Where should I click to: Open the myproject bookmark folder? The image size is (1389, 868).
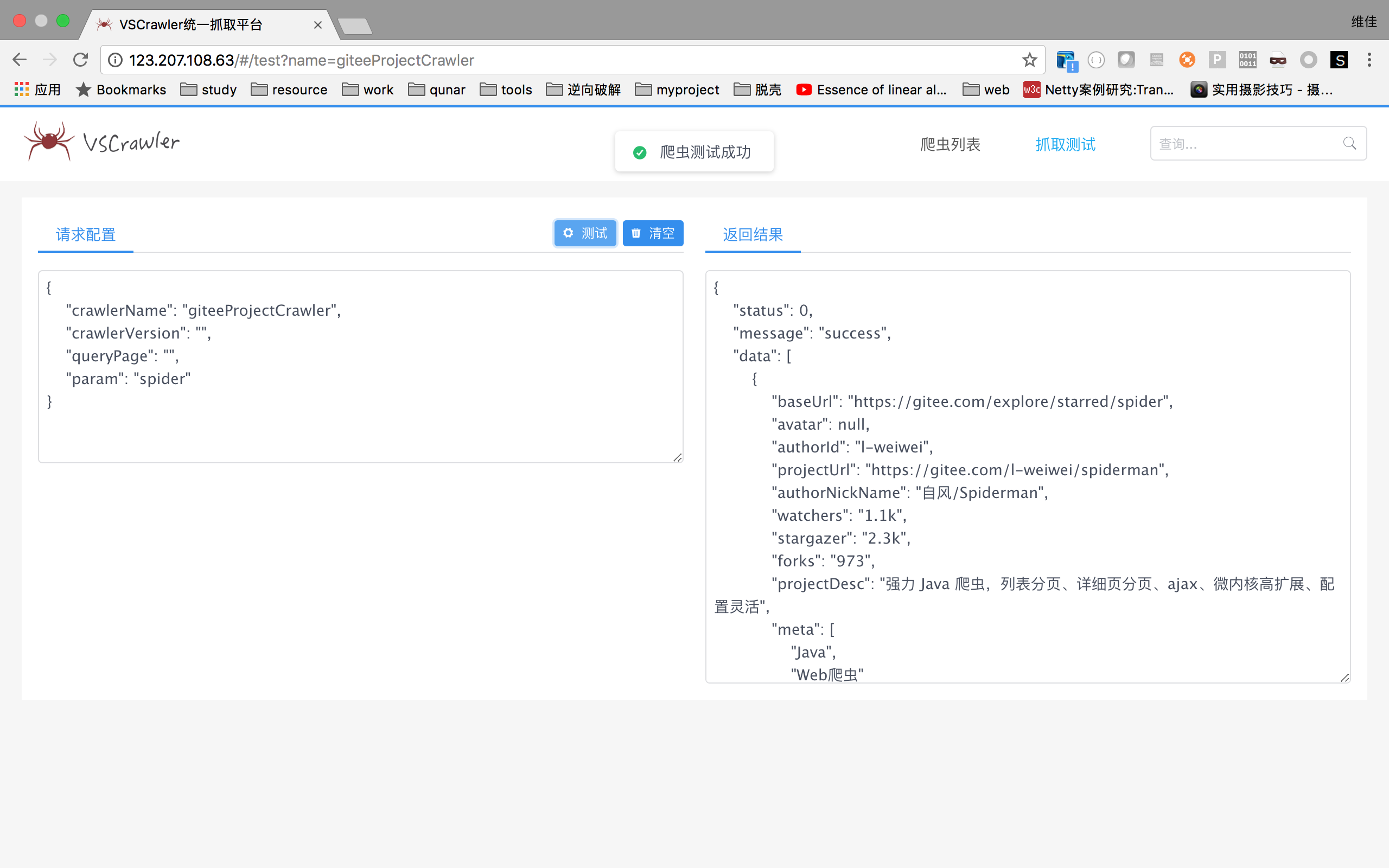(677, 90)
